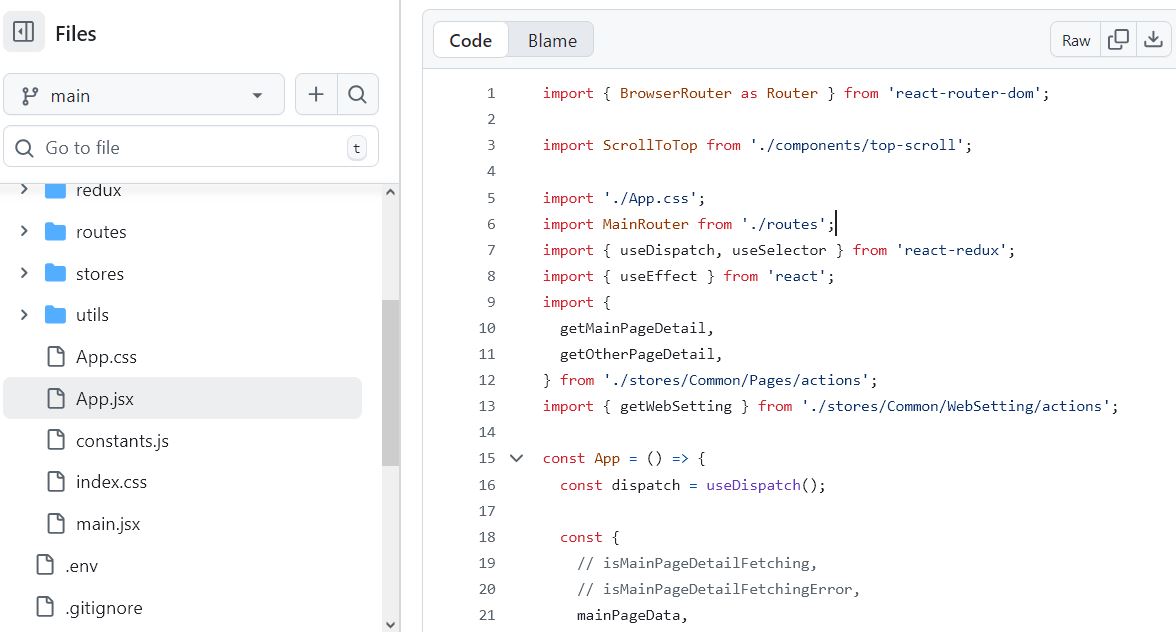Switch to the Blame tab
The width and height of the screenshot is (1176, 632).
551,39
